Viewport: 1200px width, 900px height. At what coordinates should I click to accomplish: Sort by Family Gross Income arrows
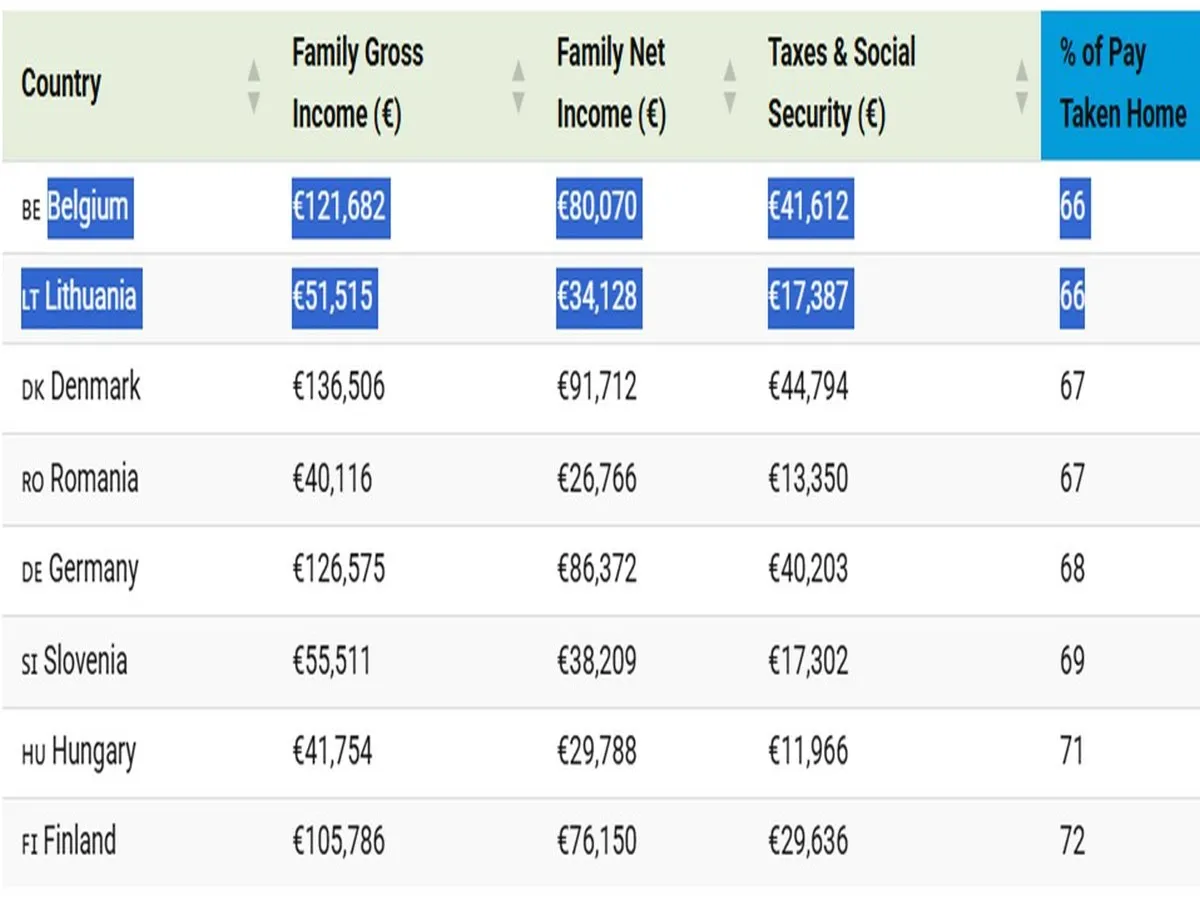(x=518, y=85)
